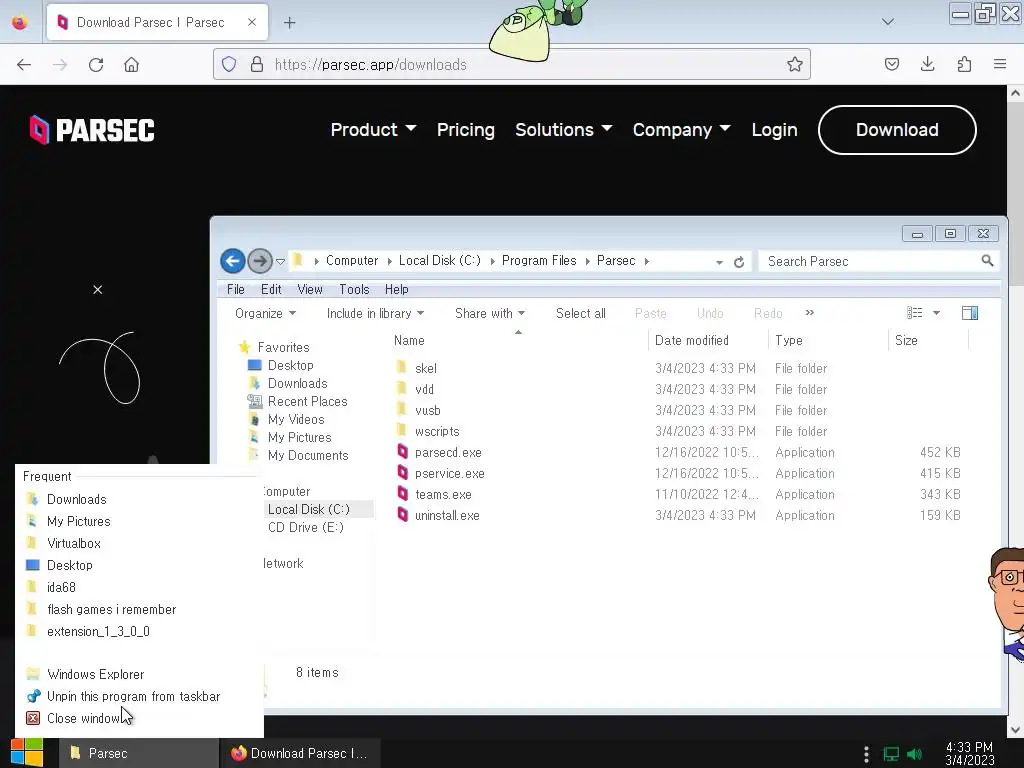The height and width of the screenshot is (768, 1024).
Task: Click the volume speaker tray icon
Action: pos(914,754)
